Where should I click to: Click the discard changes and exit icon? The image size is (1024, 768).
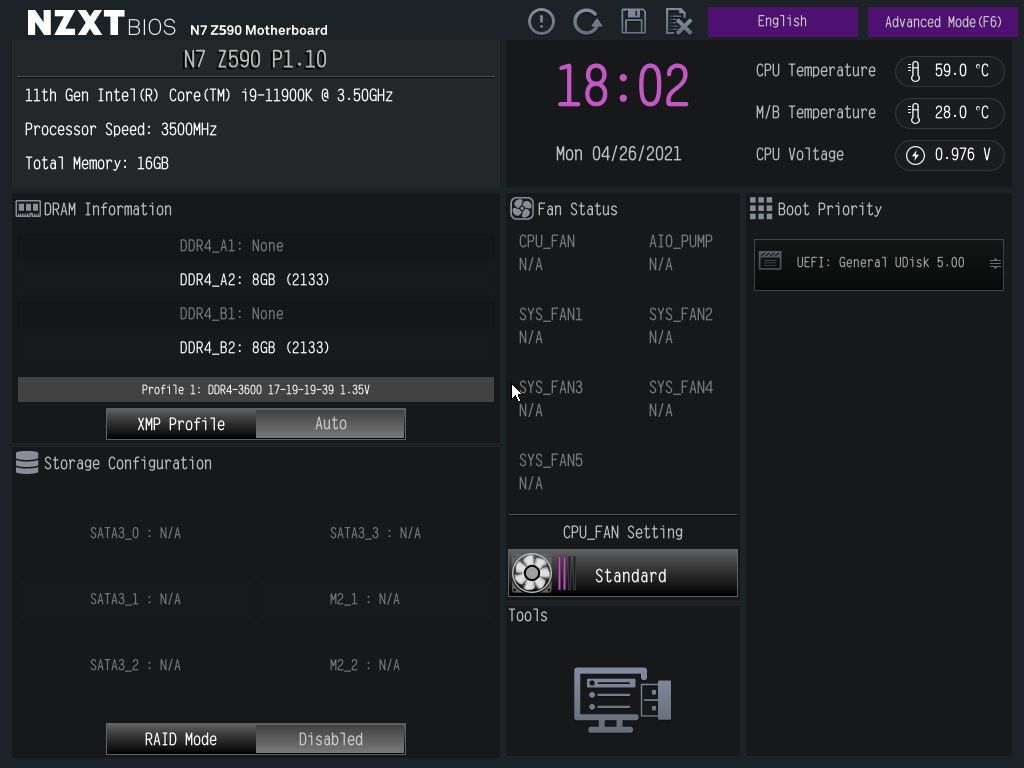(x=679, y=22)
